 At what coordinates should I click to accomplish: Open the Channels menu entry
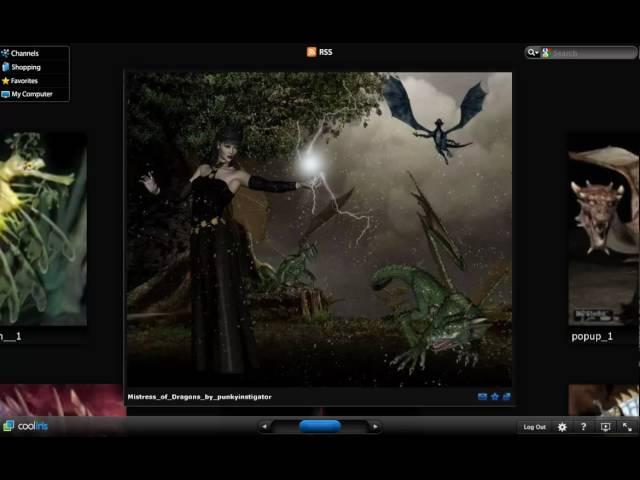click(x=20, y=53)
